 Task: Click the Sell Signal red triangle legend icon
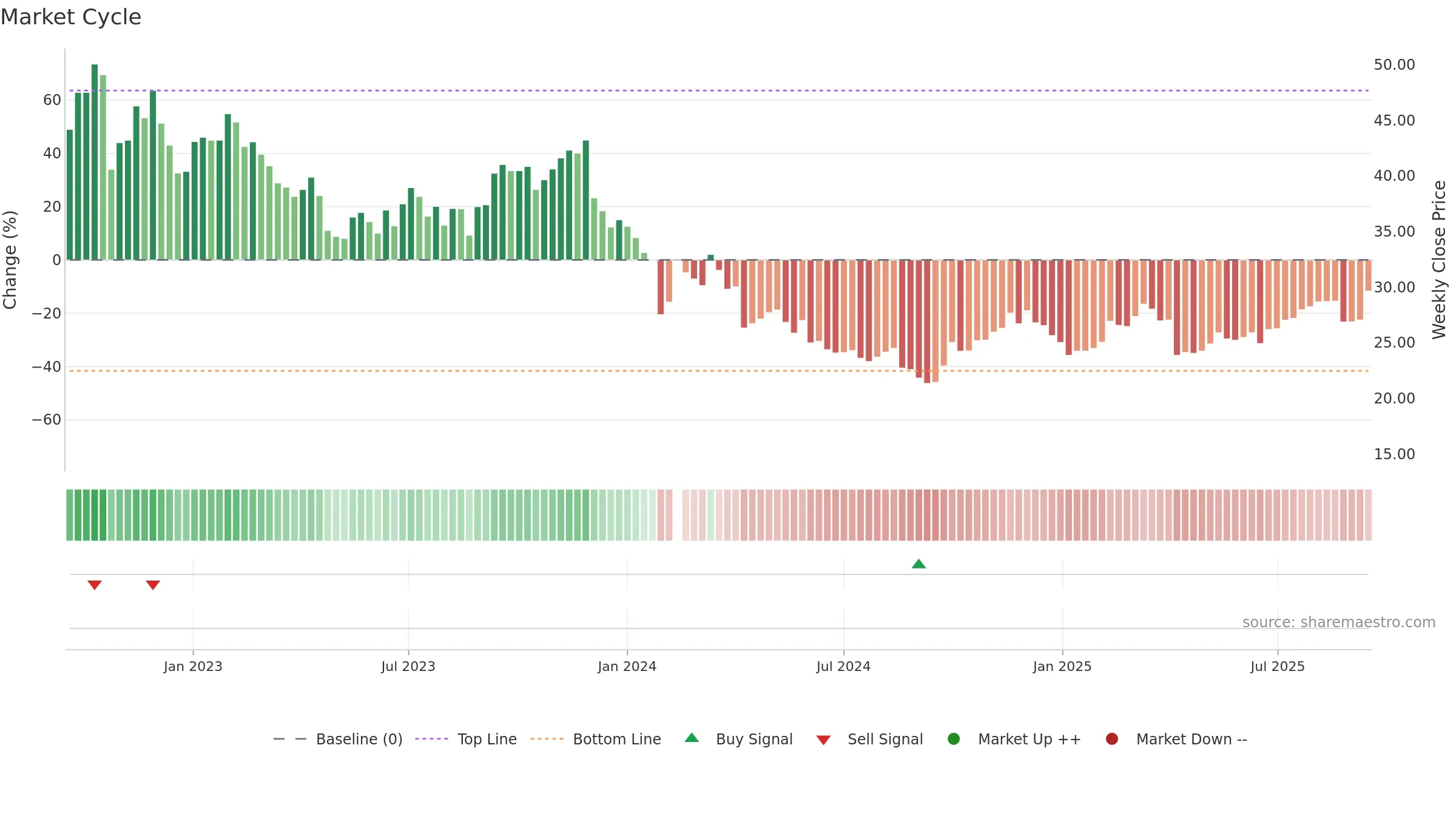823,740
